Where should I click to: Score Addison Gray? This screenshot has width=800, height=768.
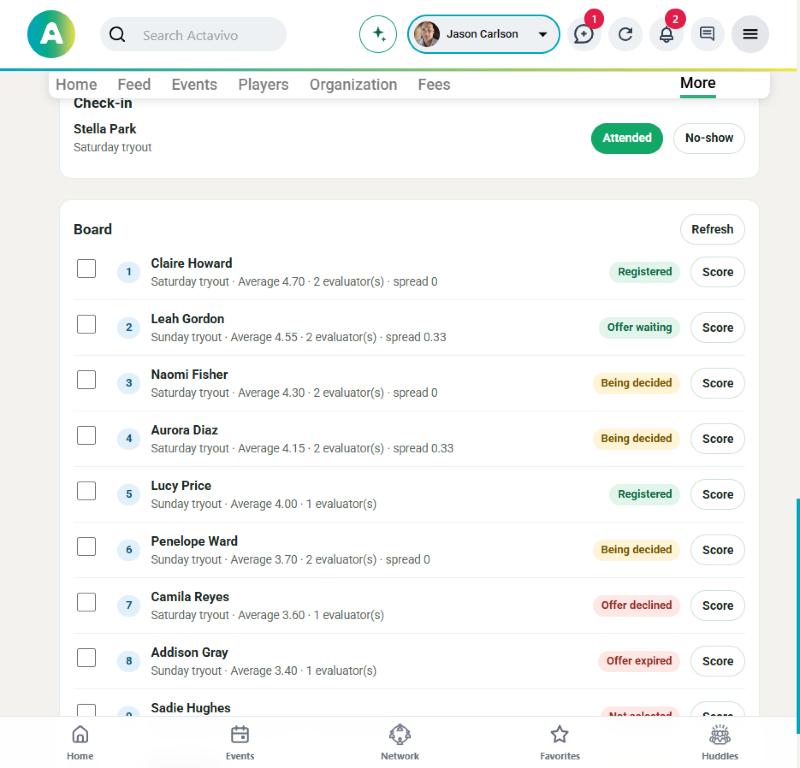click(717, 661)
